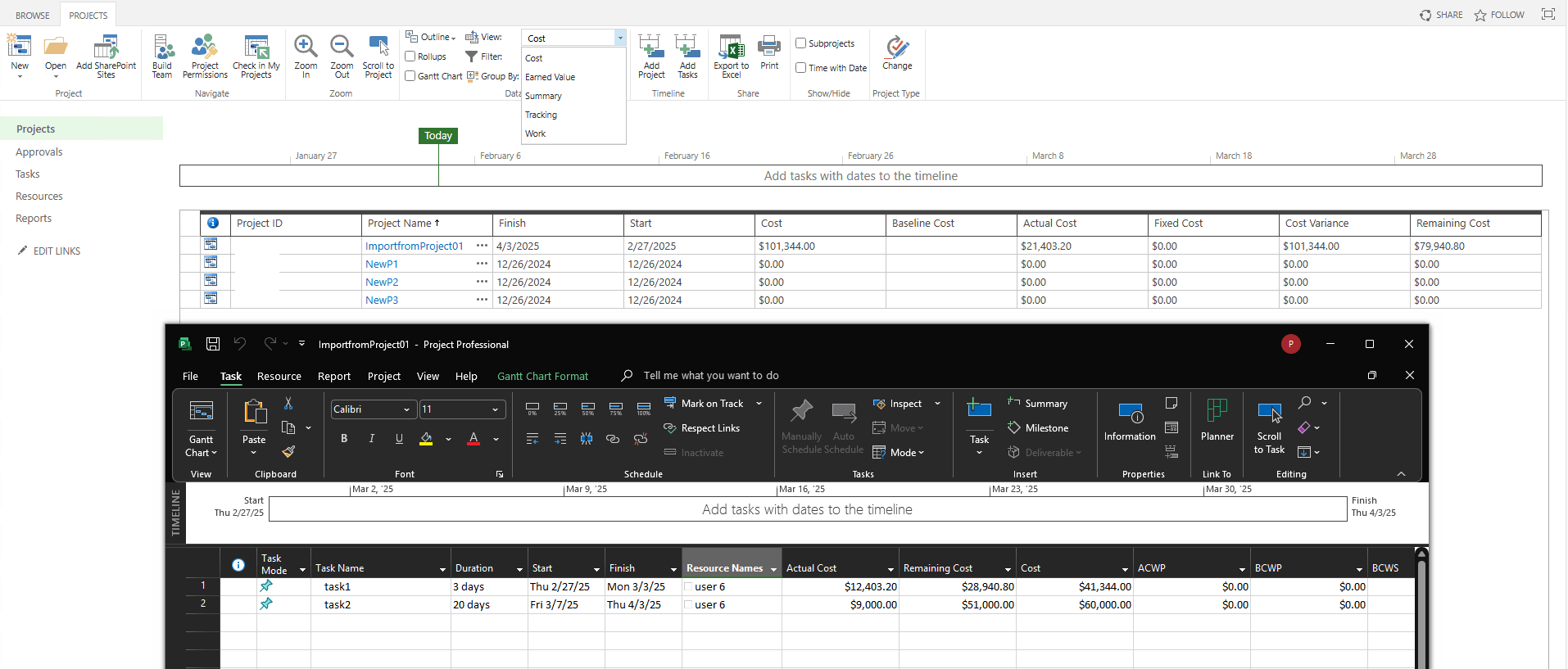Click Scroll to Task in Editing group
The height and width of the screenshot is (669, 1568).
[1269, 427]
